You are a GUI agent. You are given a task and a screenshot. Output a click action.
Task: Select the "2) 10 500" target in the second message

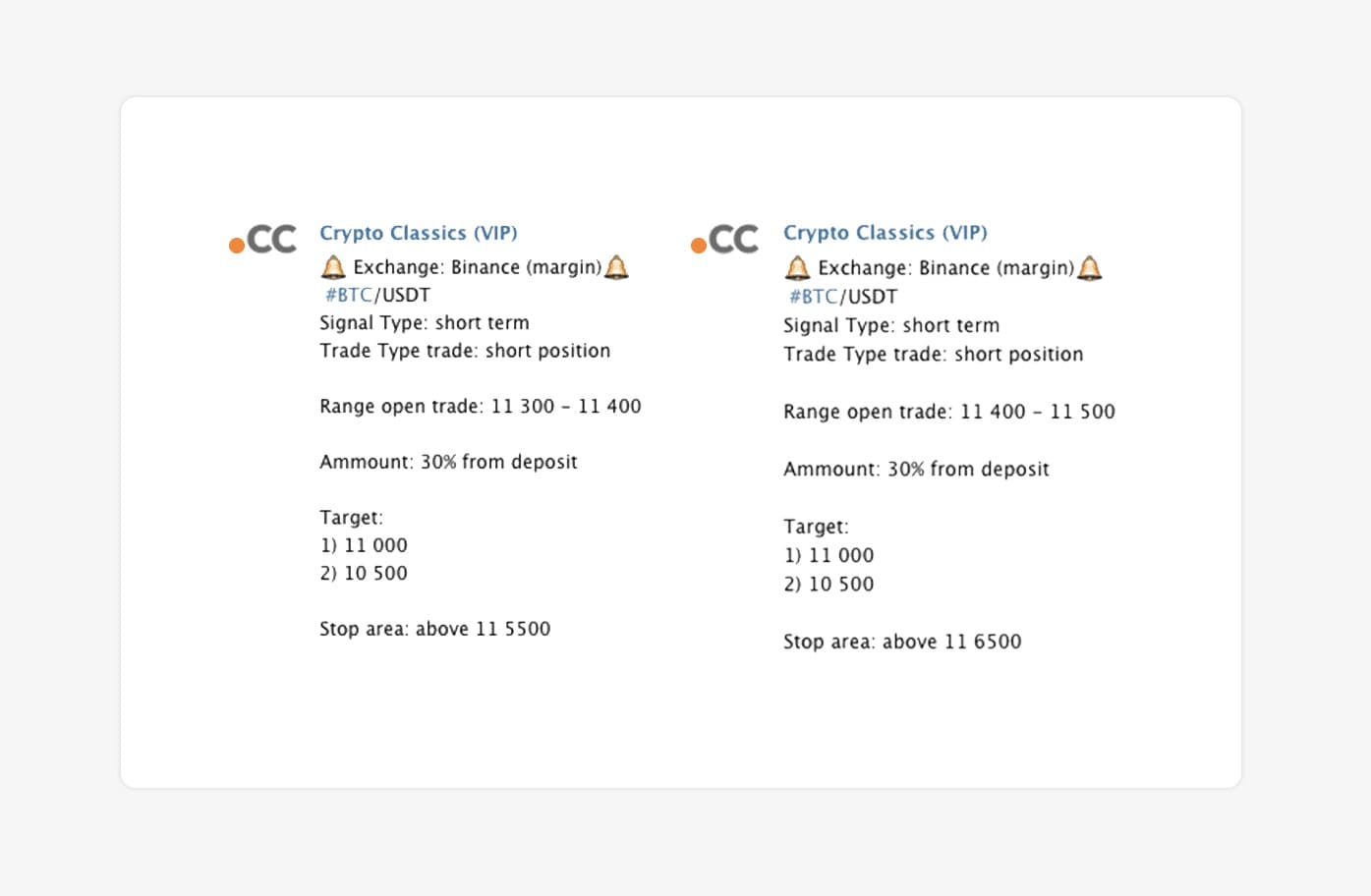[828, 584]
